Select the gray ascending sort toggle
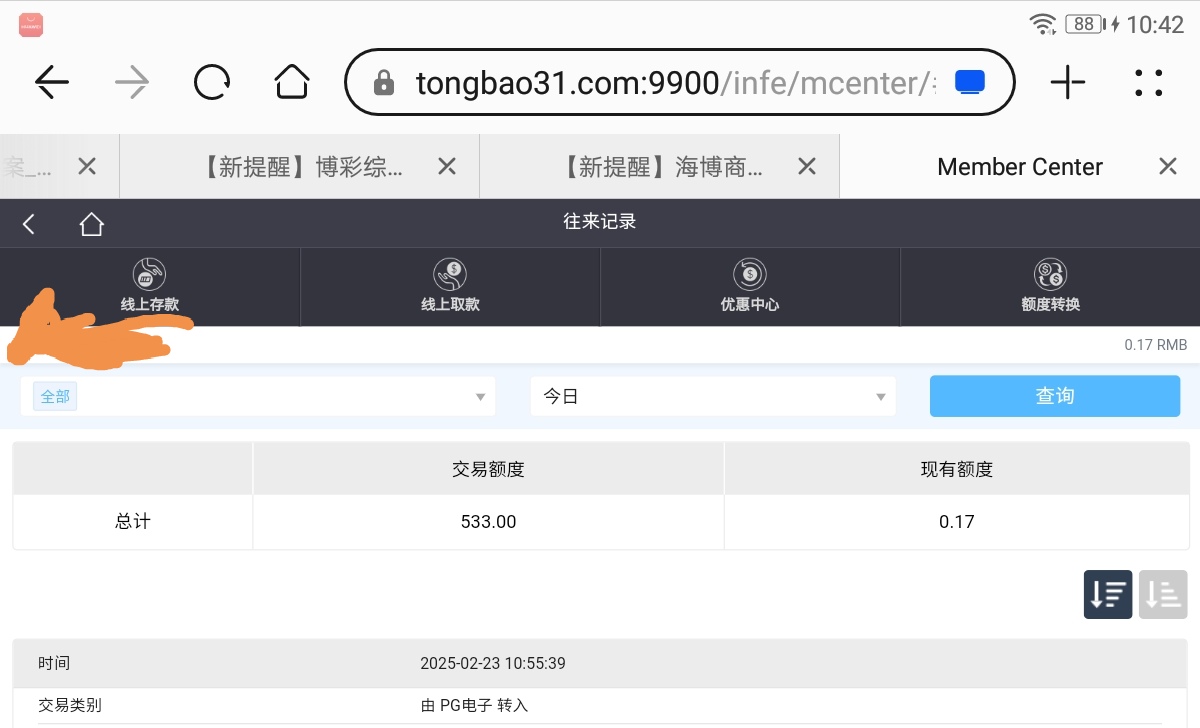The image size is (1200, 728). (x=1162, y=594)
